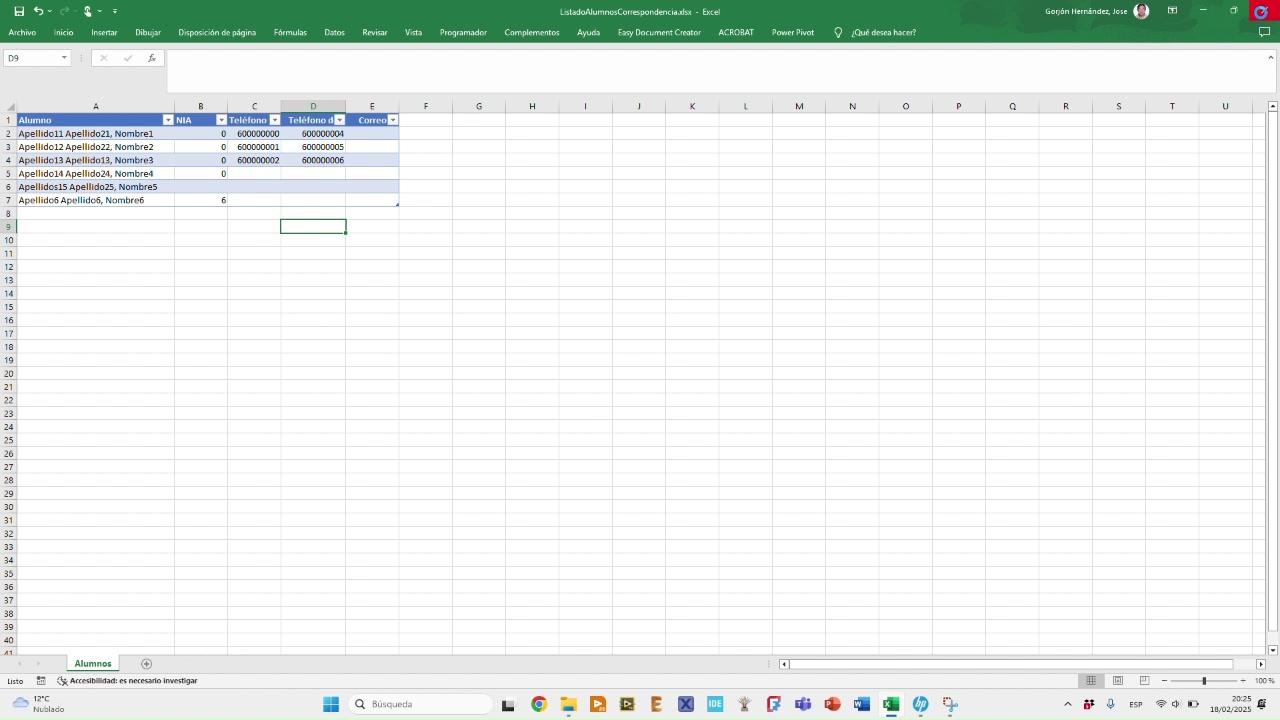Select row 12 header
Screen dimensions: 1280x720
(8, 267)
